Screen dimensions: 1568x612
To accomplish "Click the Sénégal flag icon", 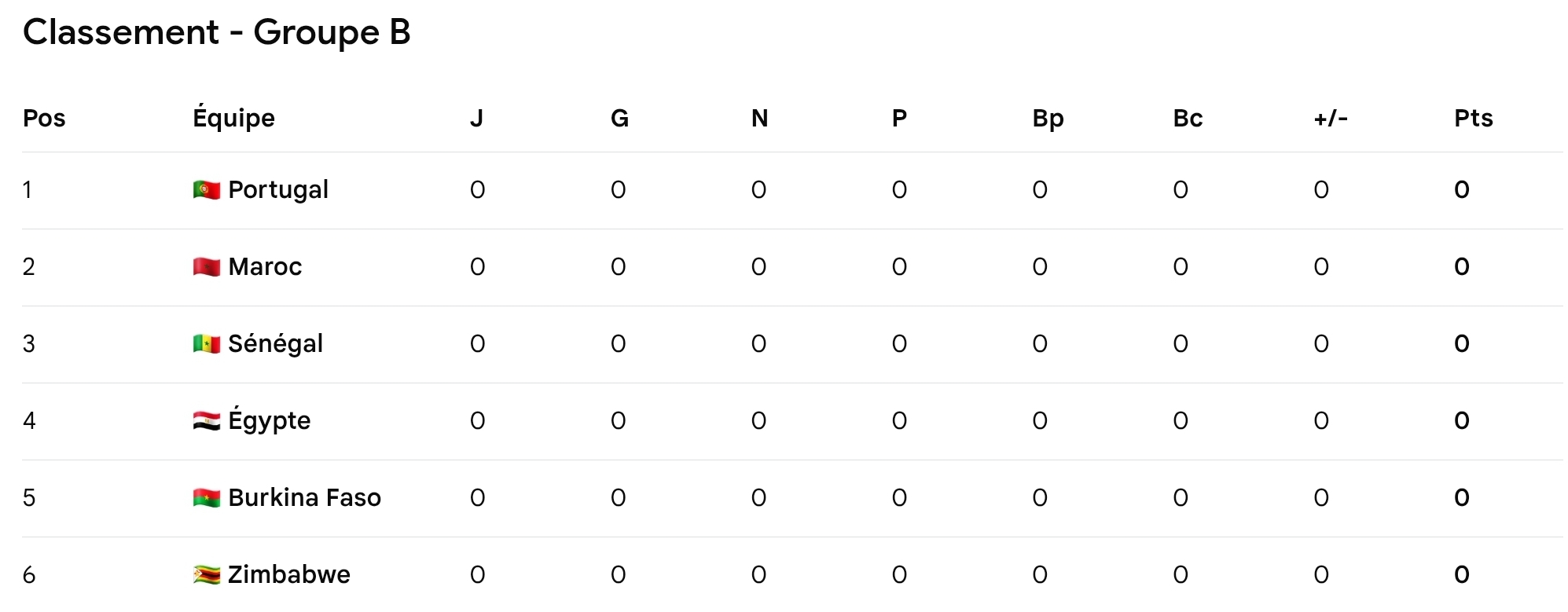I will coord(206,344).
